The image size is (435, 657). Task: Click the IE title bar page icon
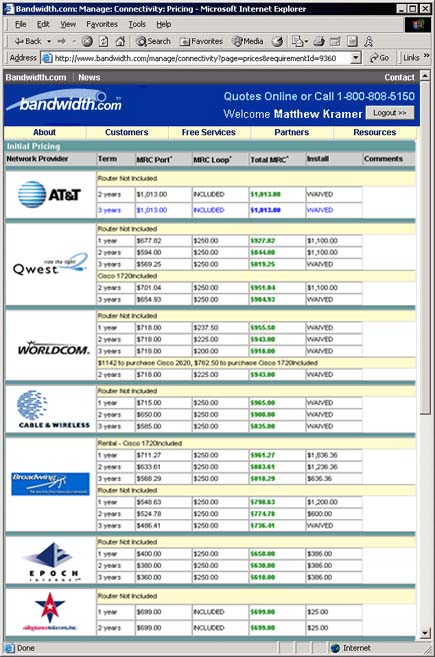coord(9,8)
